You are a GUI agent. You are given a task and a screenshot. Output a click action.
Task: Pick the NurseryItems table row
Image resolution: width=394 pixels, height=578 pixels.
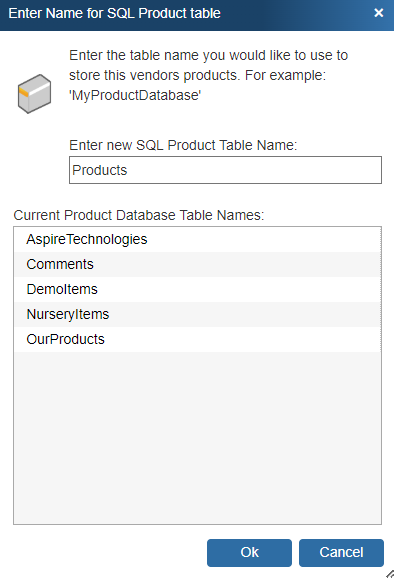click(x=198, y=314)
